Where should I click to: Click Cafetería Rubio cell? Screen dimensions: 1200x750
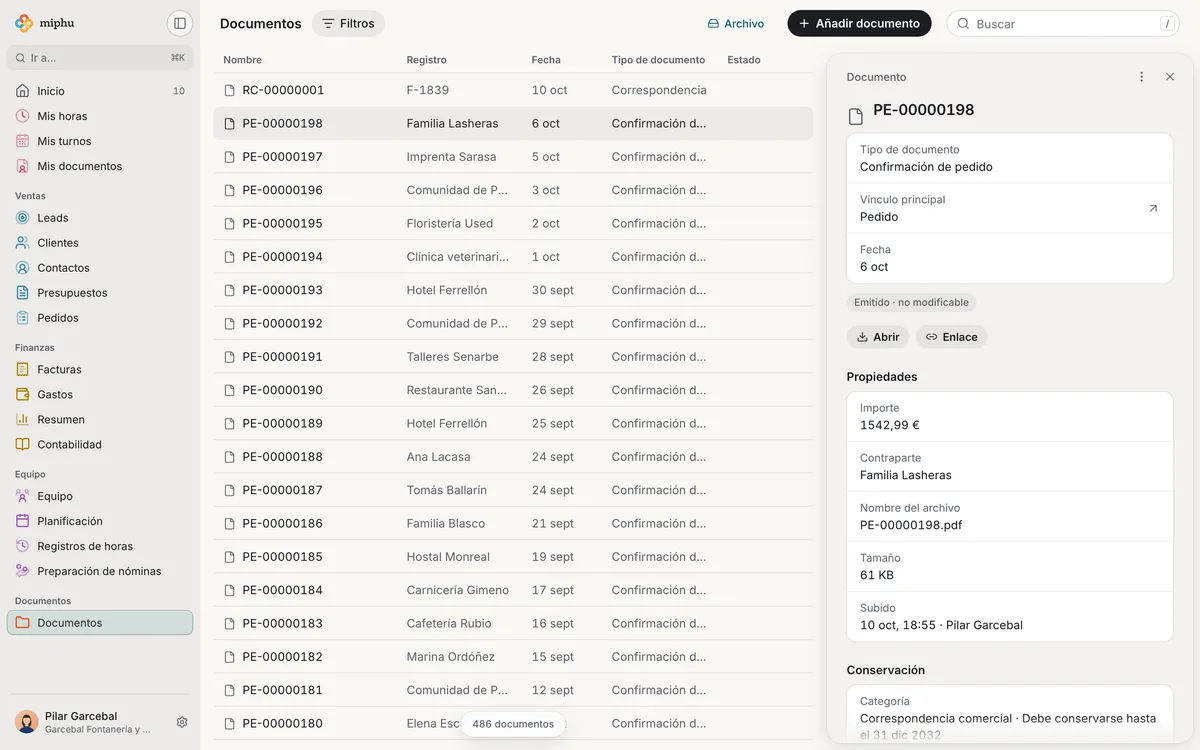coord(449,623)
